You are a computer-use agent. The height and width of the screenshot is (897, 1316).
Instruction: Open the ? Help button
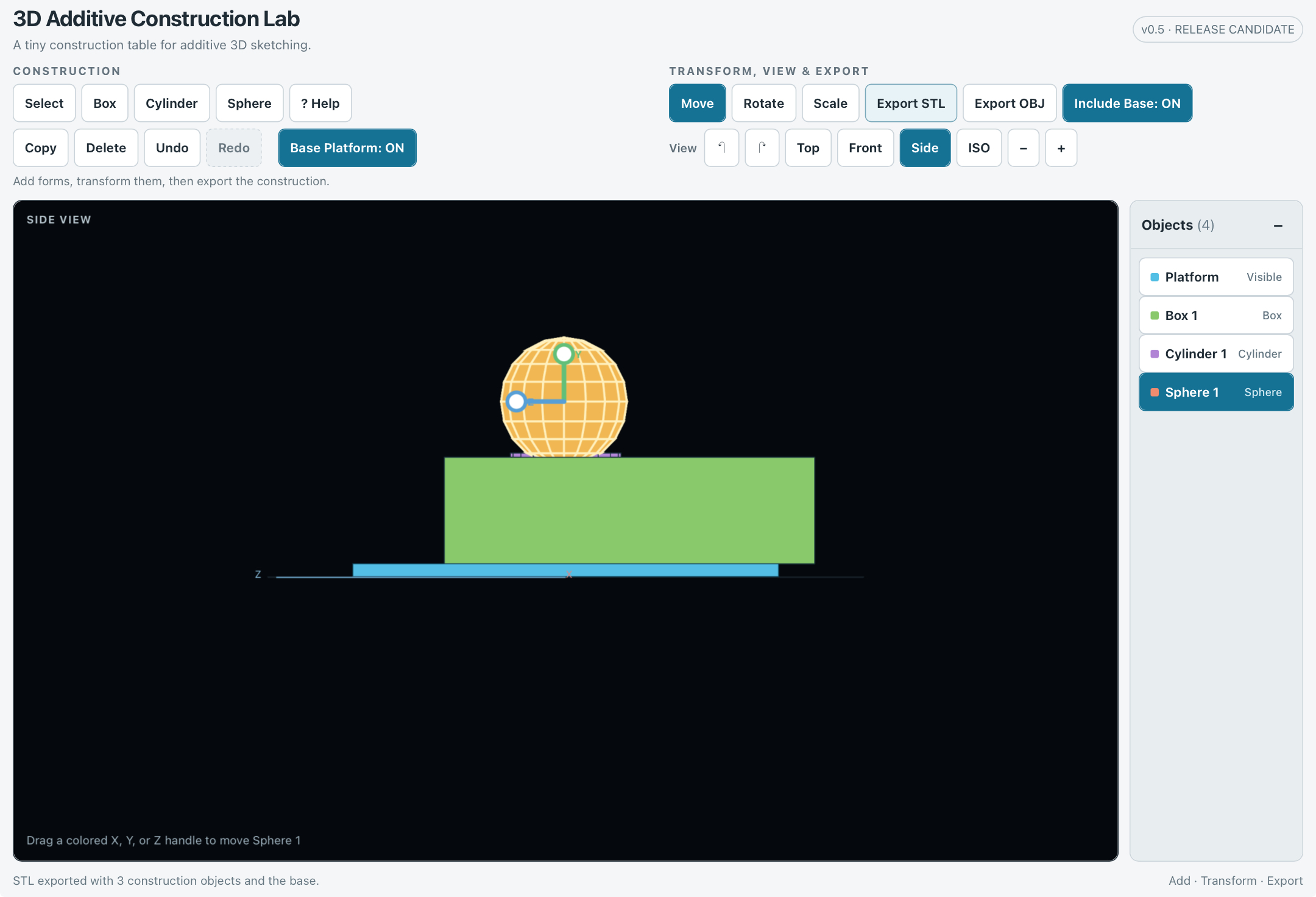[320, 103]
